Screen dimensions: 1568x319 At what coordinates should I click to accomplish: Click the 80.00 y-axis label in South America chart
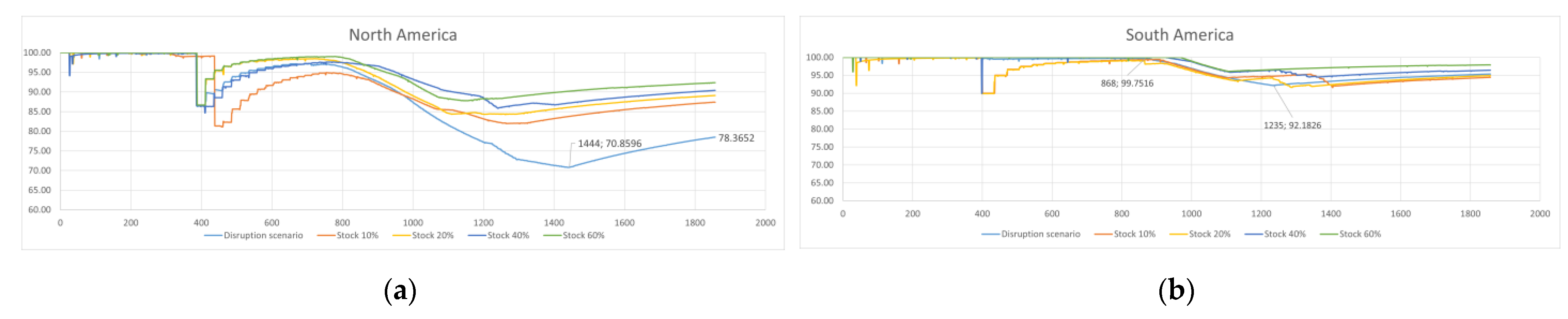822,129
